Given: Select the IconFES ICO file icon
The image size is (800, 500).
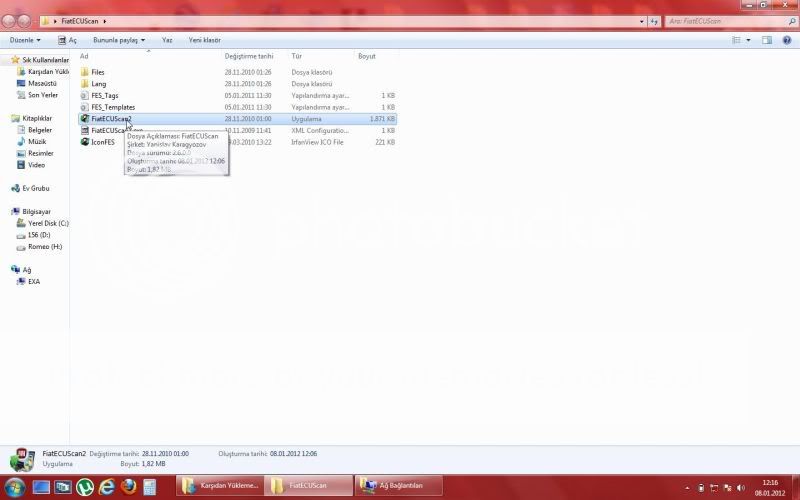Looking at the screenshot, I should (85, 142).
